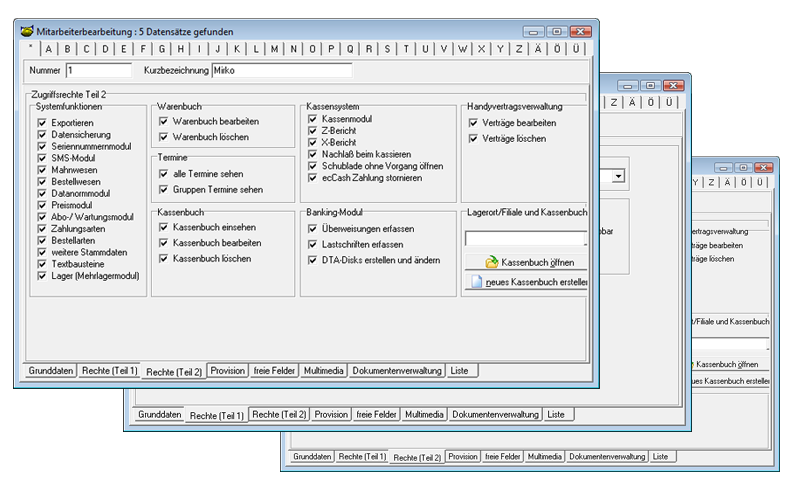Click the Kurzbezeichnung field containing Mirko
The height and width of the screenshot is (488, 809).
pos(282,70)
